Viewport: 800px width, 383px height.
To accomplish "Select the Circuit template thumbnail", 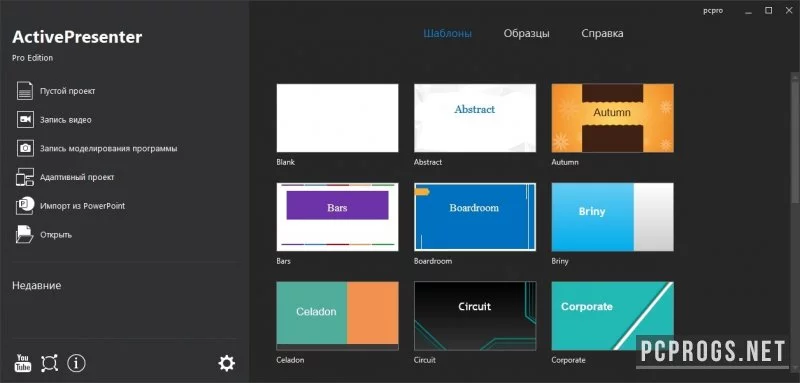I will click(x=475, y=316).
